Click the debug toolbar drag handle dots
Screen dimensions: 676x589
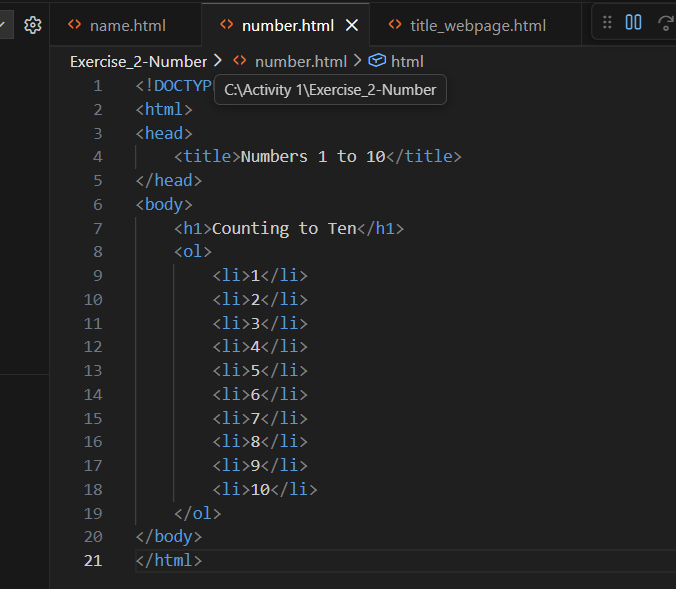coord(607,23)
